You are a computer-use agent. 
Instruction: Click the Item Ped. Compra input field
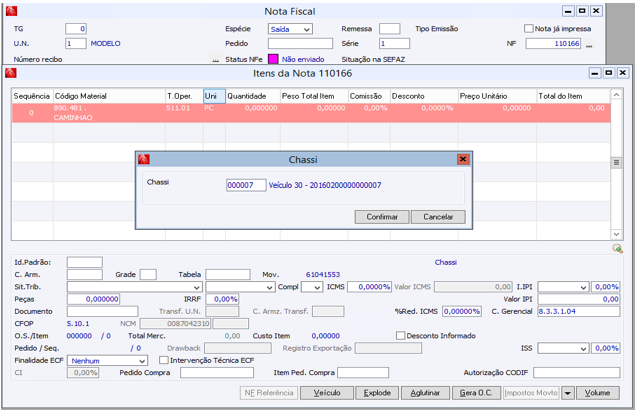pyautogui.click(x=363, y=373)
